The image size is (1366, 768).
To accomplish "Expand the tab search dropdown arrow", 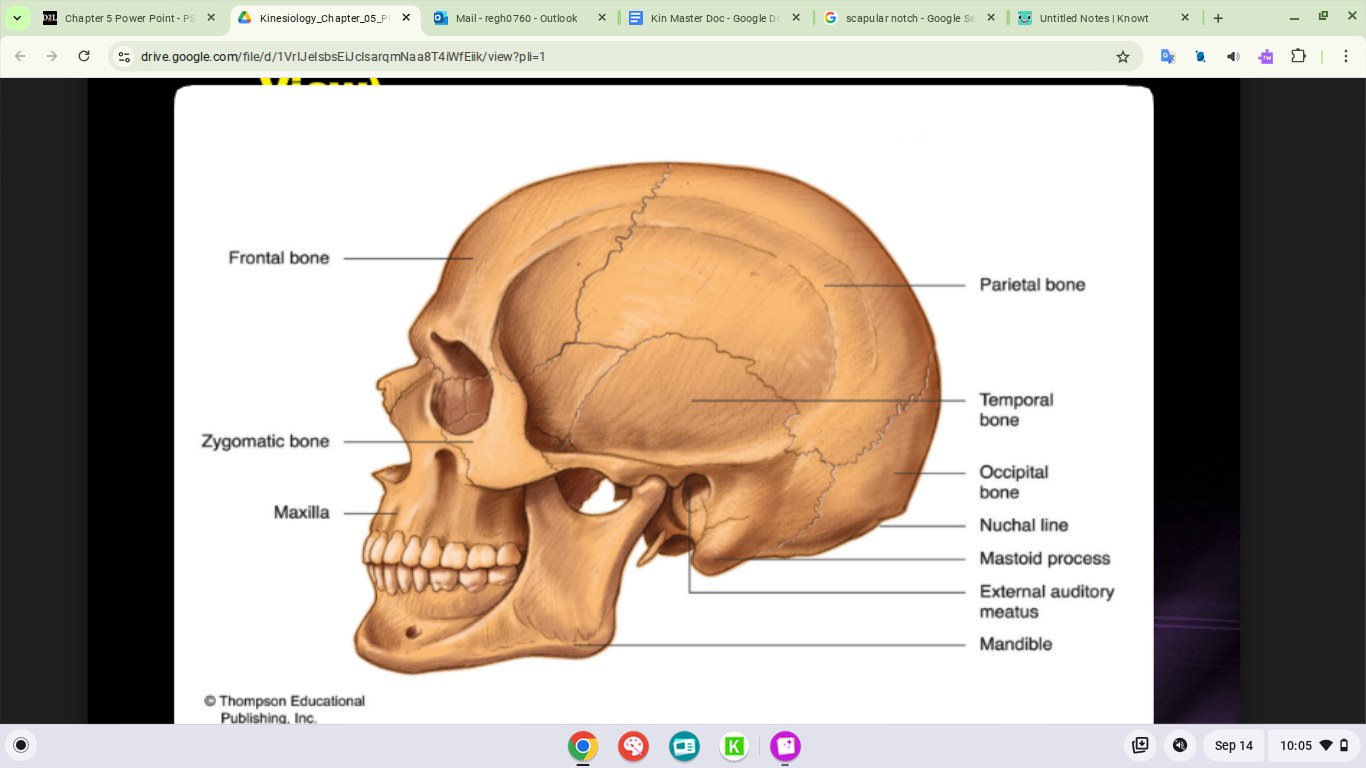I will [x=17, y=18].
